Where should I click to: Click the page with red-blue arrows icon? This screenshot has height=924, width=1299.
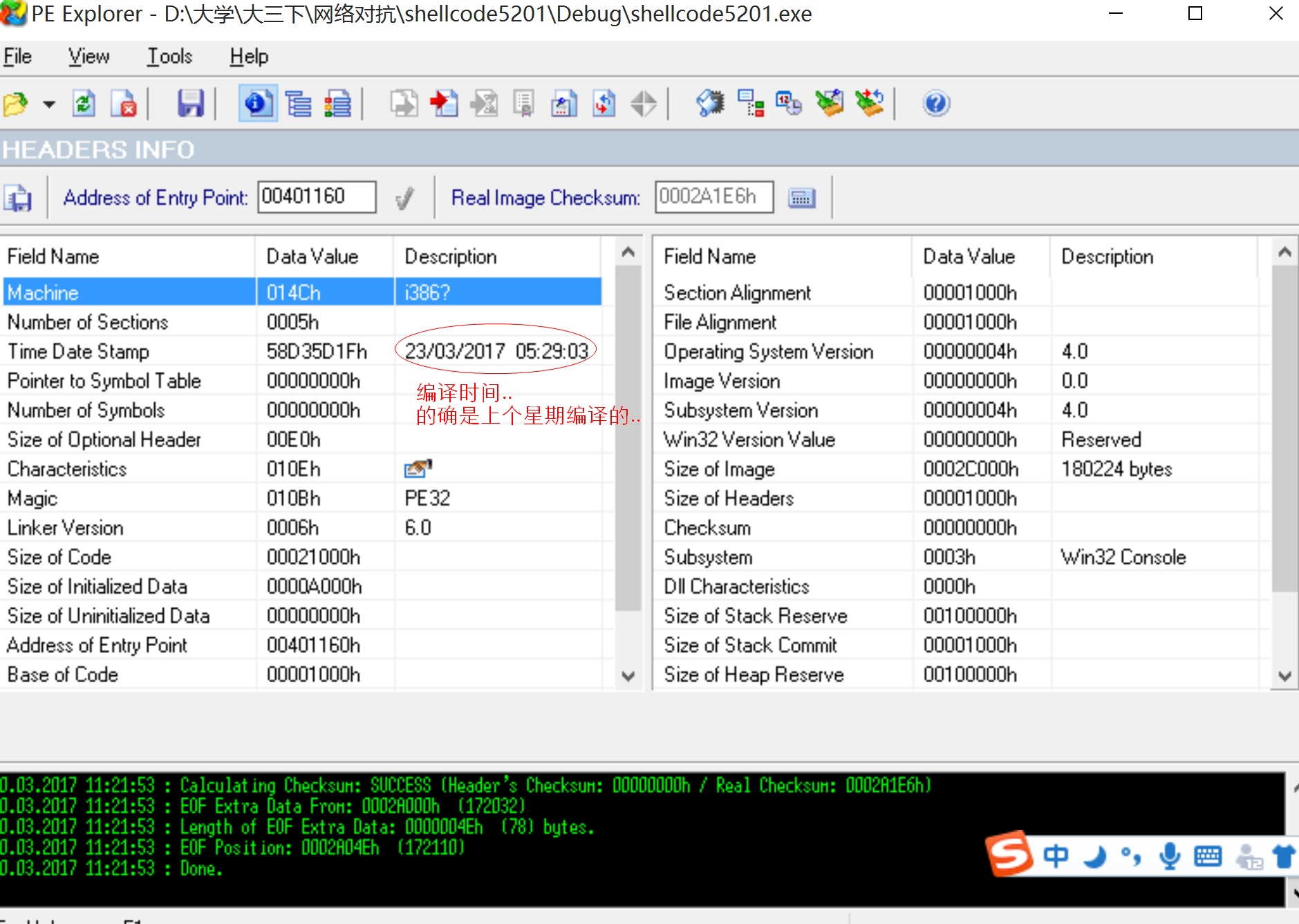pos(604,104)
